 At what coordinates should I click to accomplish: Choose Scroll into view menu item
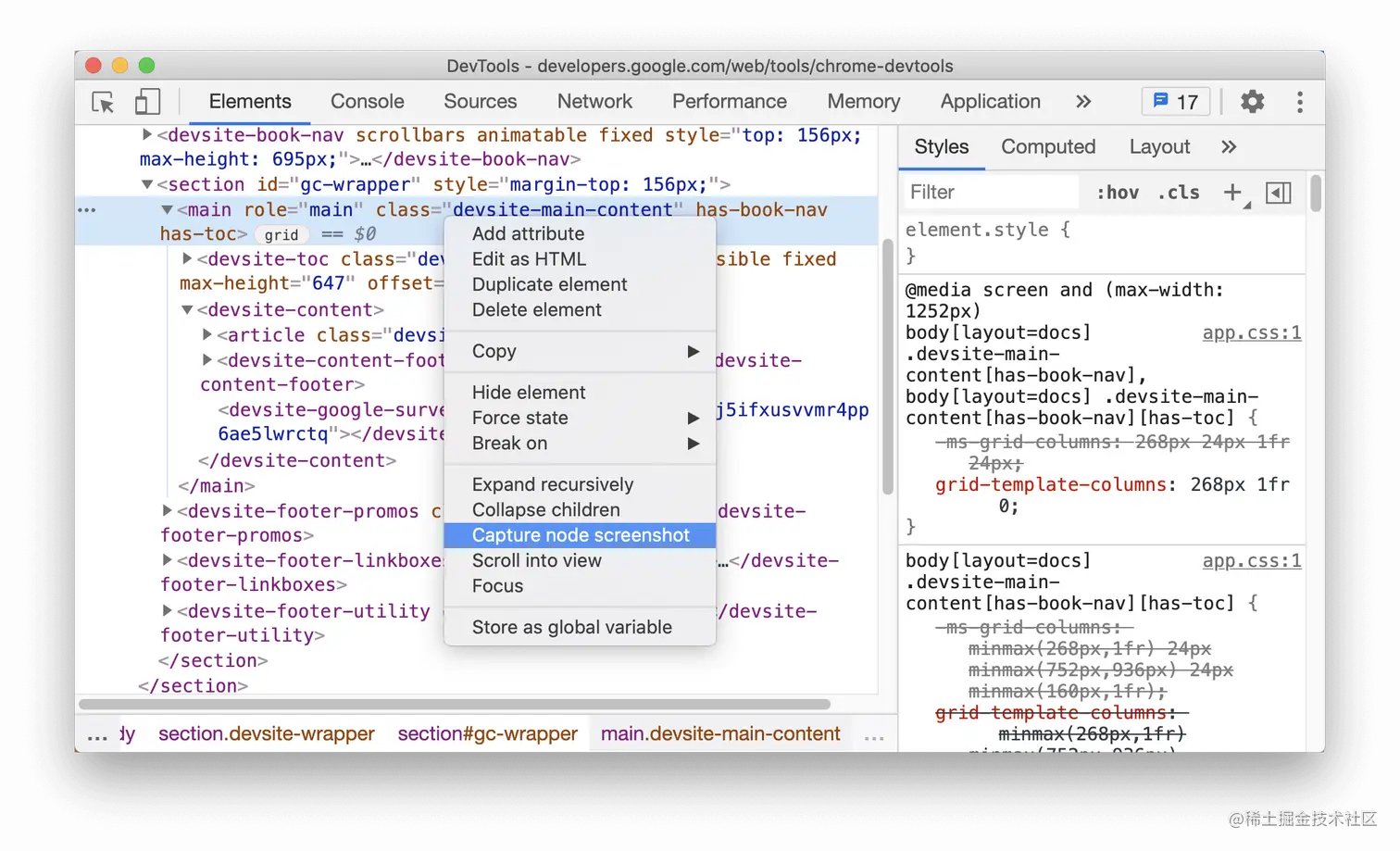[x=581, y=560]
